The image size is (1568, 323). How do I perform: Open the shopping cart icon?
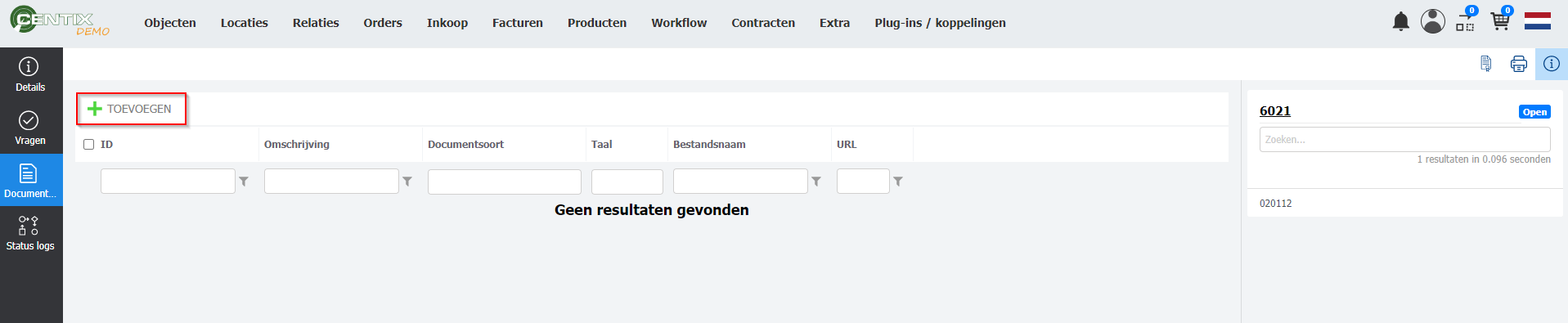click(x=1501, y=20)
